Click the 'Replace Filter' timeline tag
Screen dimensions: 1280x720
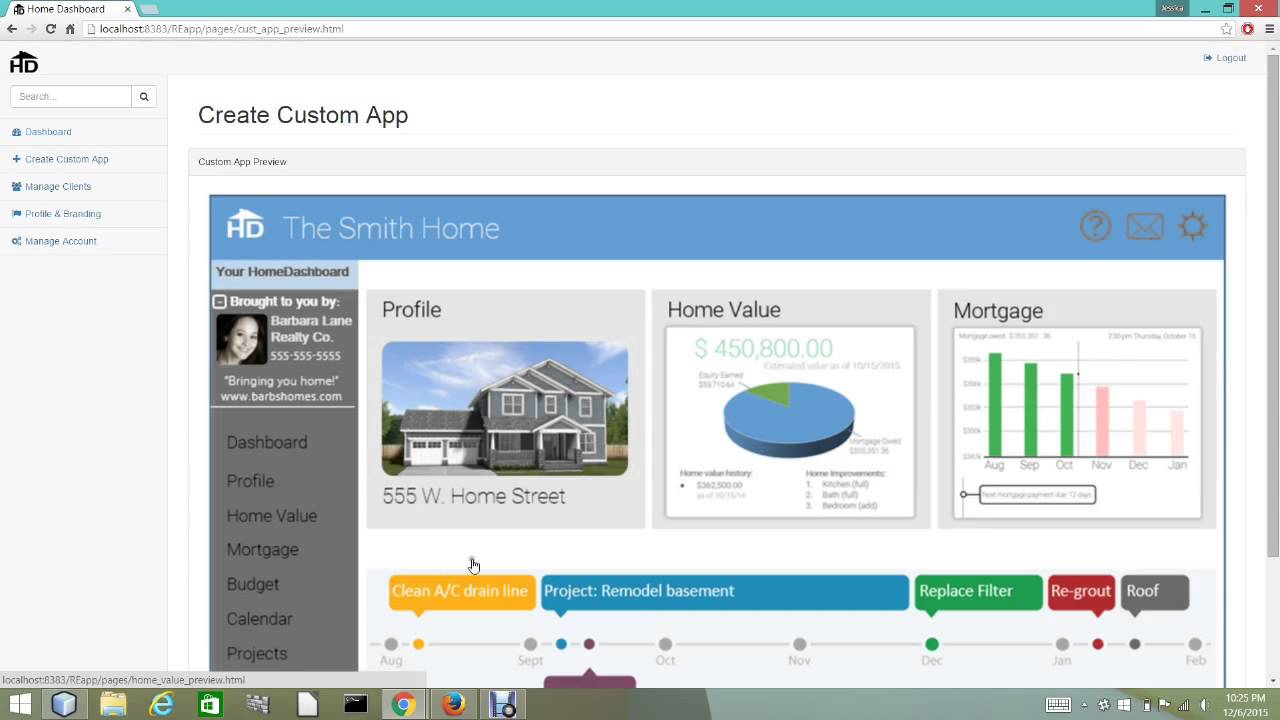pyautogui.click(x=978, y=591)
